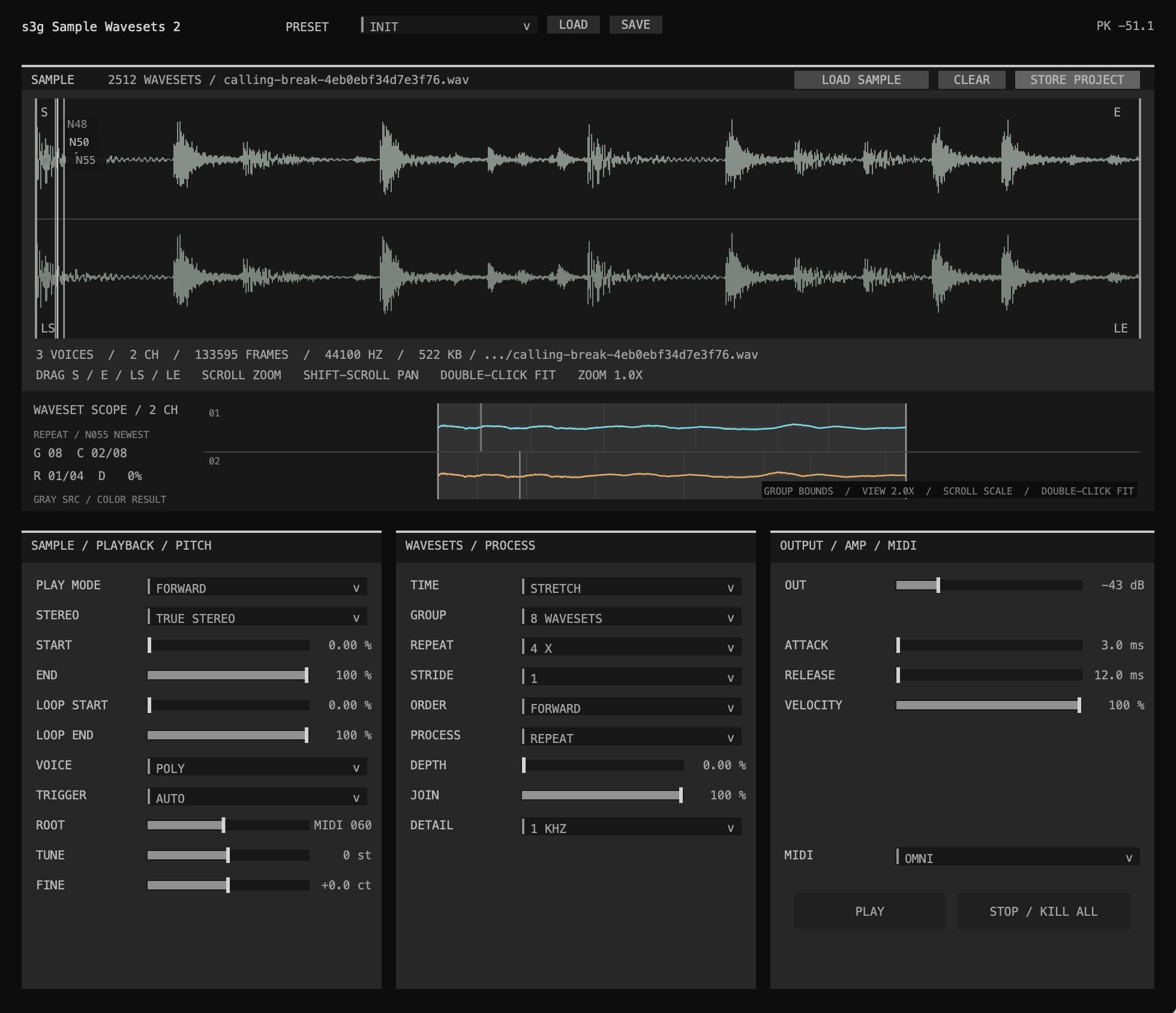Viewport: 1176px width, 1013px height.
Task: Adjust the JOIN slider
Action: click(602, 795)
